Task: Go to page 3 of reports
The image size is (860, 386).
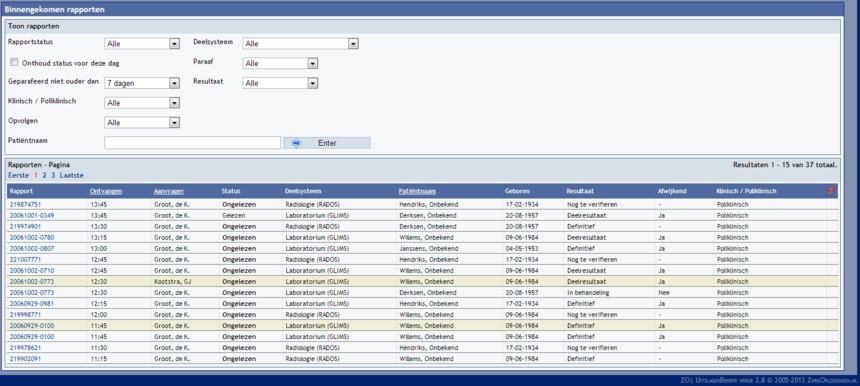Action: tap(53, 175)
